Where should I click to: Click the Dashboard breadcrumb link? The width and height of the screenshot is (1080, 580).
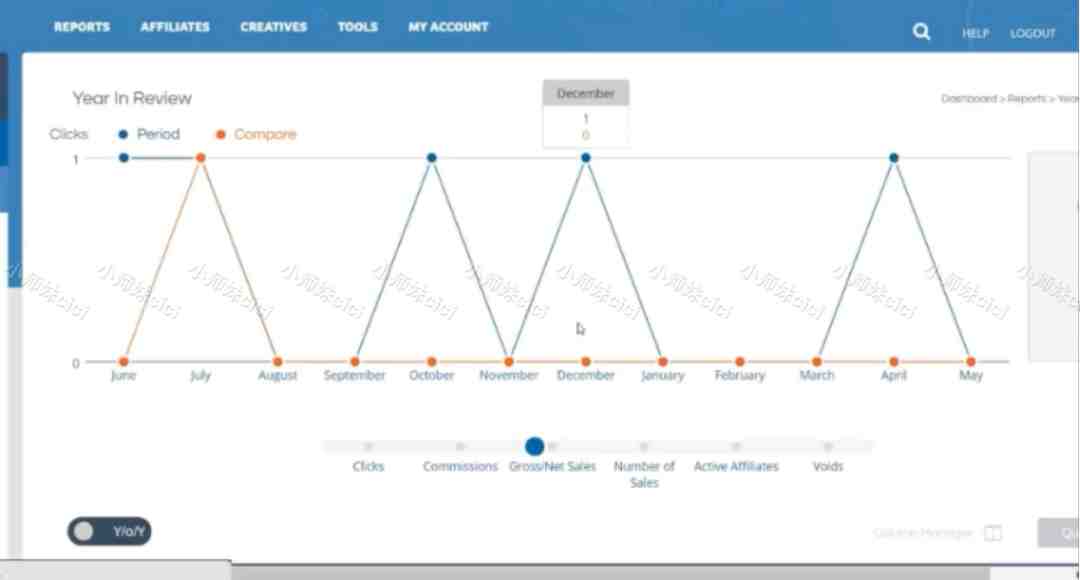coord(968,99)
